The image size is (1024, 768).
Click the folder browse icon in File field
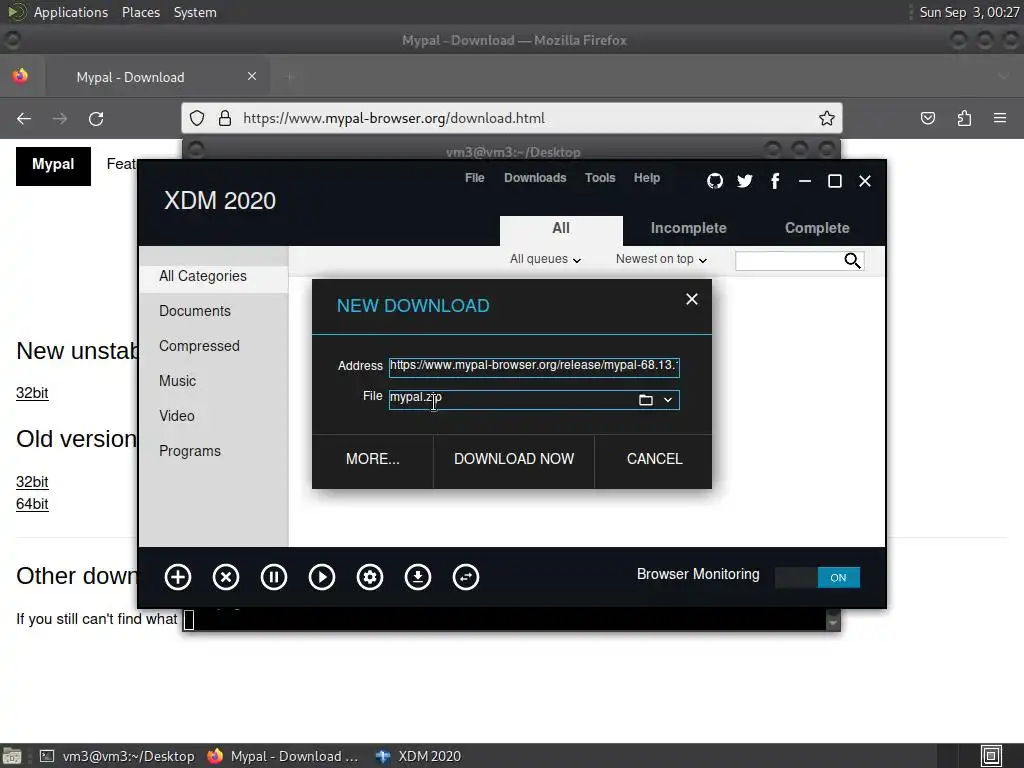(646, 400)
